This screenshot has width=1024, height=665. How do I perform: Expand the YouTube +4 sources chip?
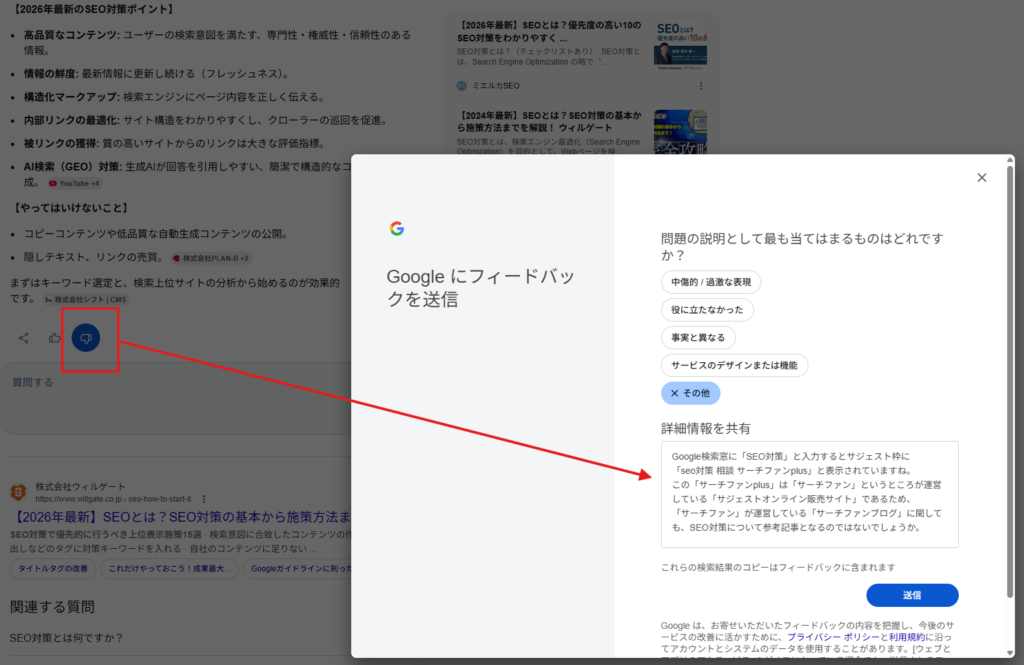click(74, 183)
